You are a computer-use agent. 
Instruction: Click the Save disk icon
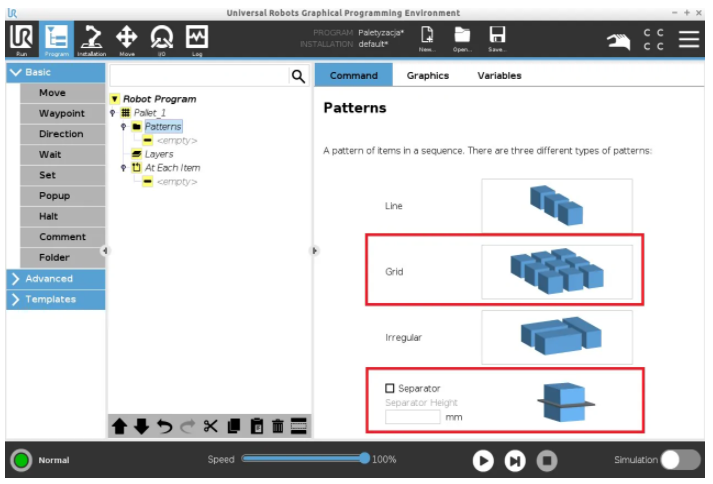point(497,39)
